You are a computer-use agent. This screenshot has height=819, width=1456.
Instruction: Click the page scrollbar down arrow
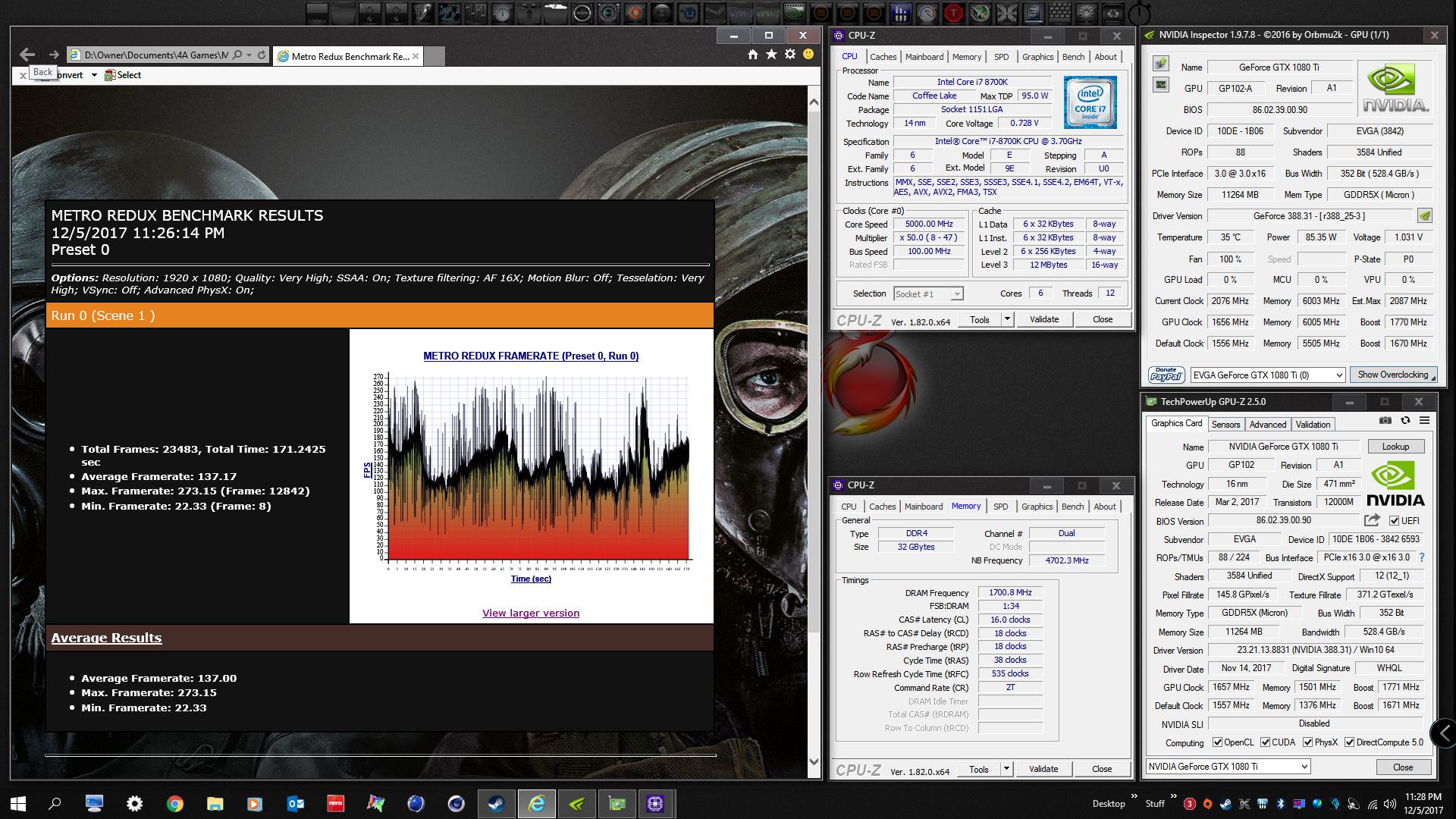click(x=814, y=761)
